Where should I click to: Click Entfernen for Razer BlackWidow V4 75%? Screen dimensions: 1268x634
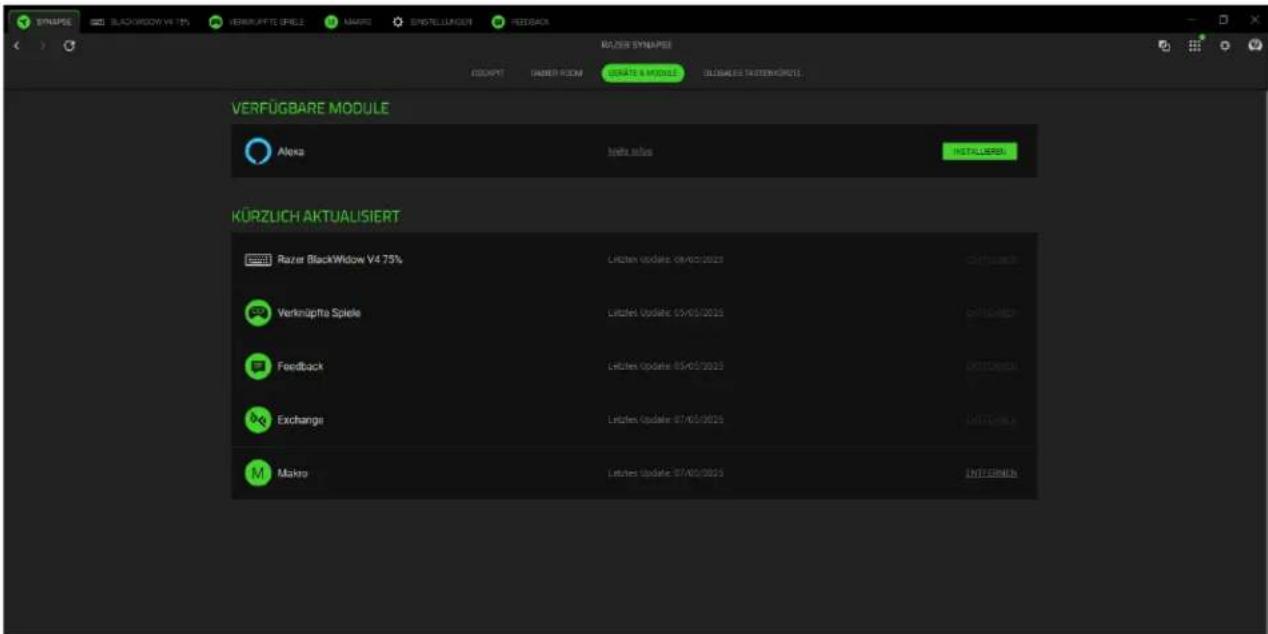991,259
